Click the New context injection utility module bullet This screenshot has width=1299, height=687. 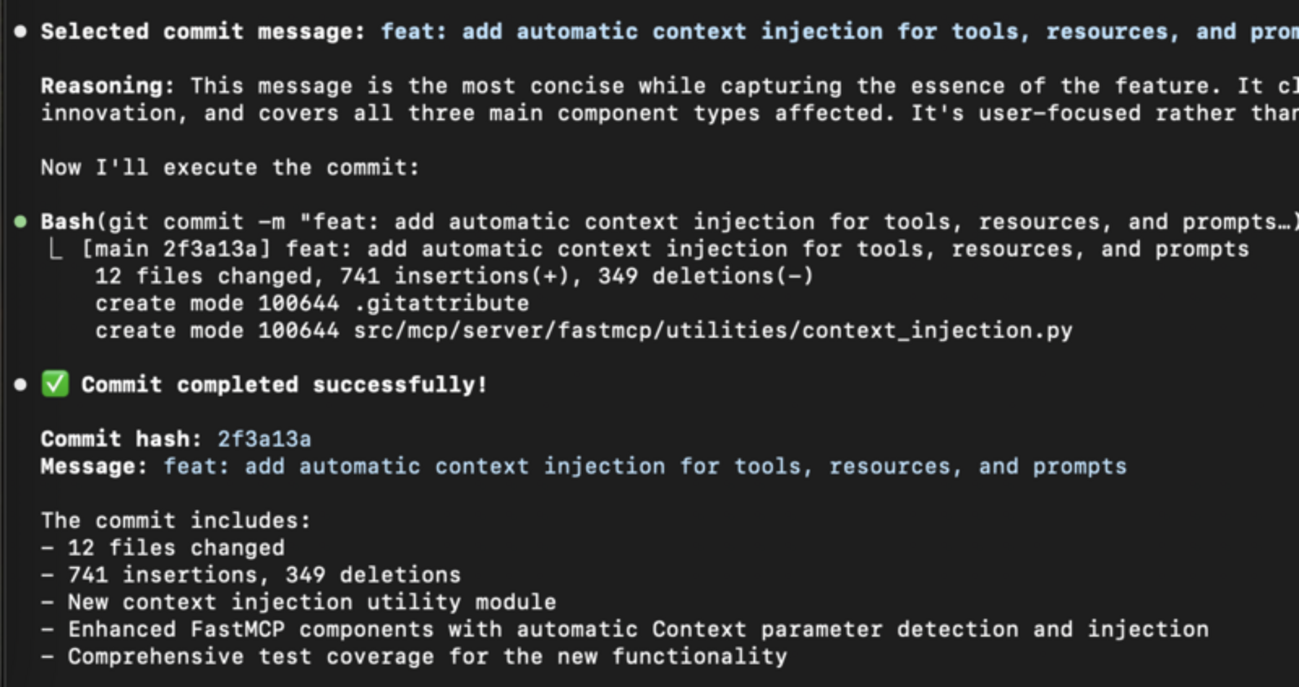pyautogui.click(x=310, y=602)
